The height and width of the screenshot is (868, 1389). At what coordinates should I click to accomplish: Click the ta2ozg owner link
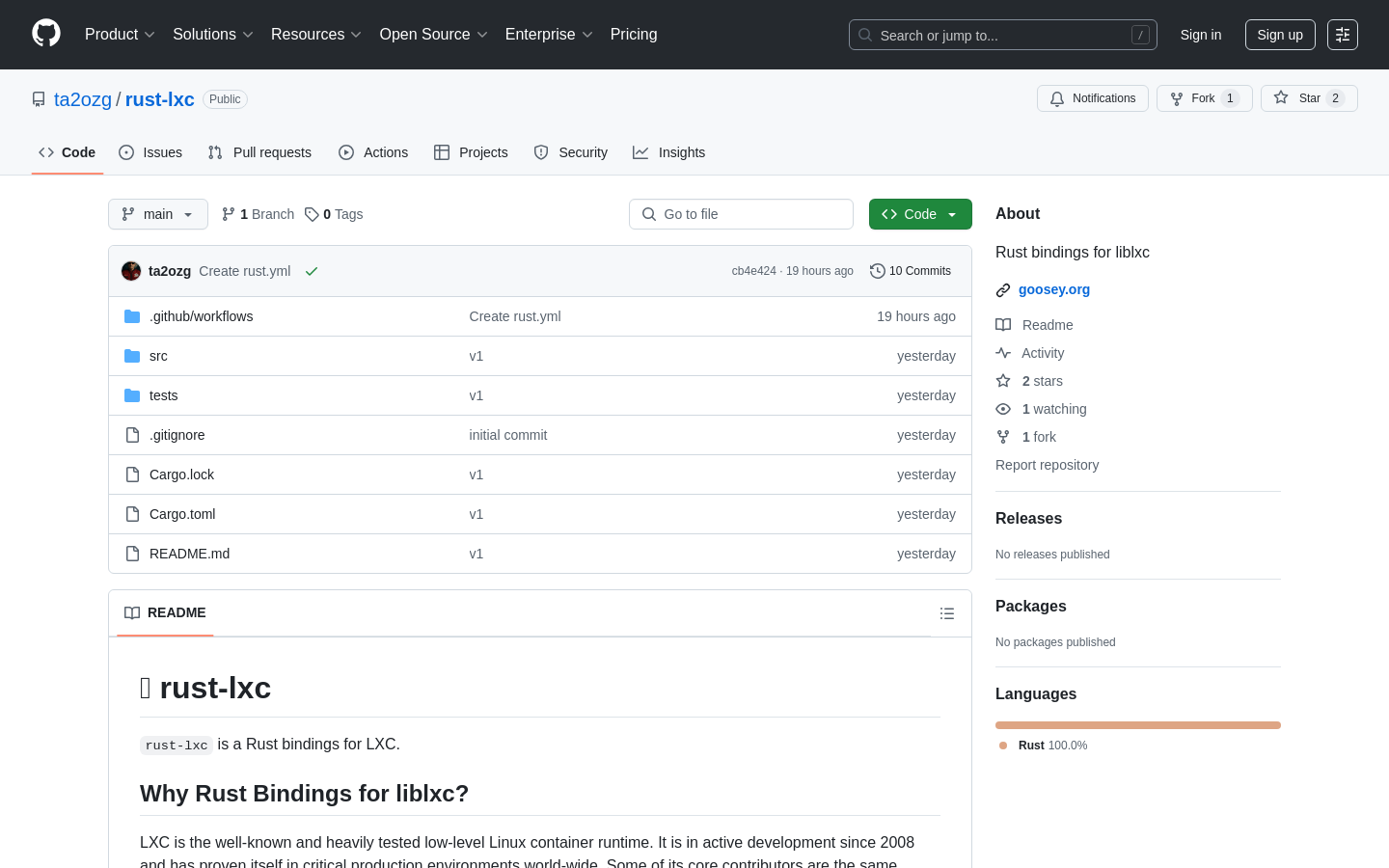(83, 99)
